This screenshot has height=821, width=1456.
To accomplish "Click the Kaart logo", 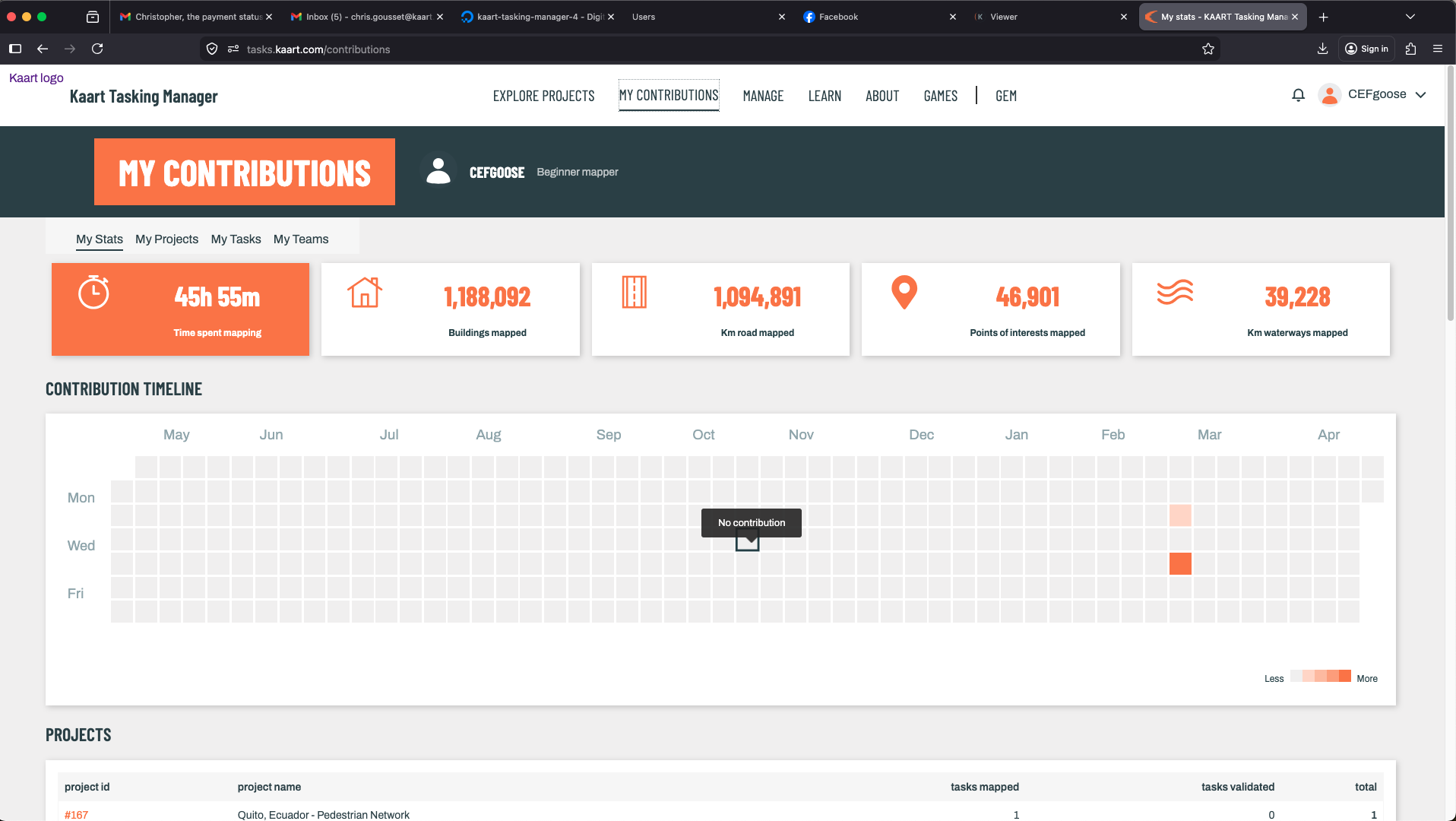I will (36, 77).
